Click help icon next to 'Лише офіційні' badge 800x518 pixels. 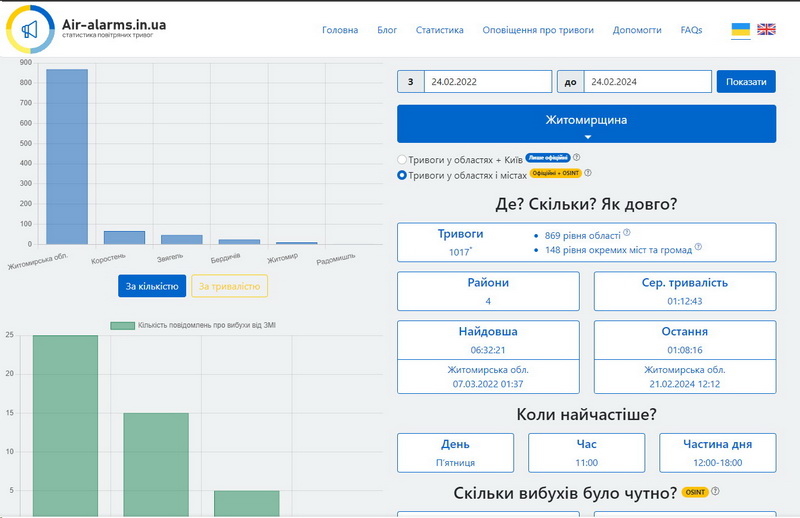(576, 158)
